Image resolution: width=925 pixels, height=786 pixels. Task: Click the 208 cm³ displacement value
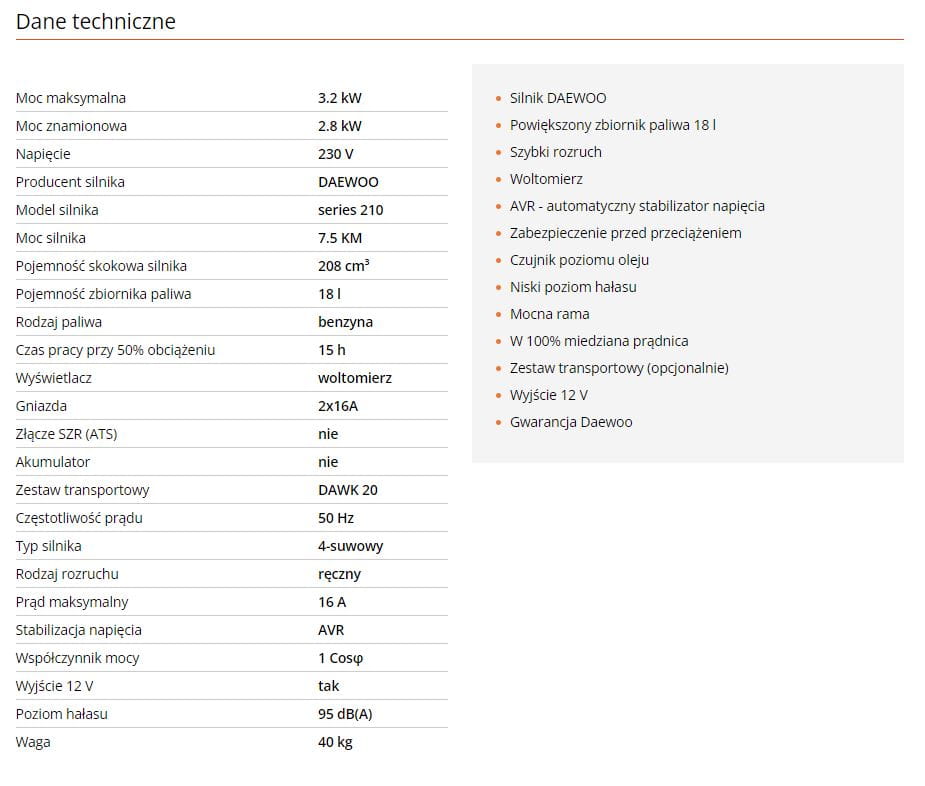click(343, 266)
